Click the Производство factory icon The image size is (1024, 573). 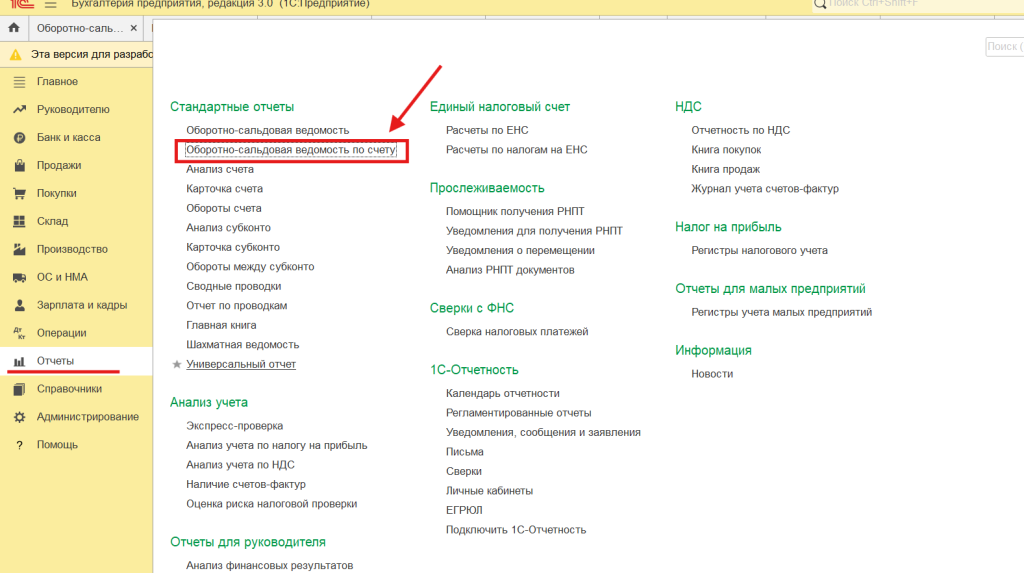pos(20,249)
